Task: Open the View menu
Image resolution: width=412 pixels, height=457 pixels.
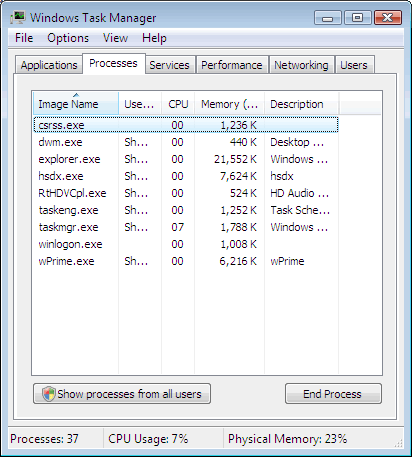Action: click(115, 38)
